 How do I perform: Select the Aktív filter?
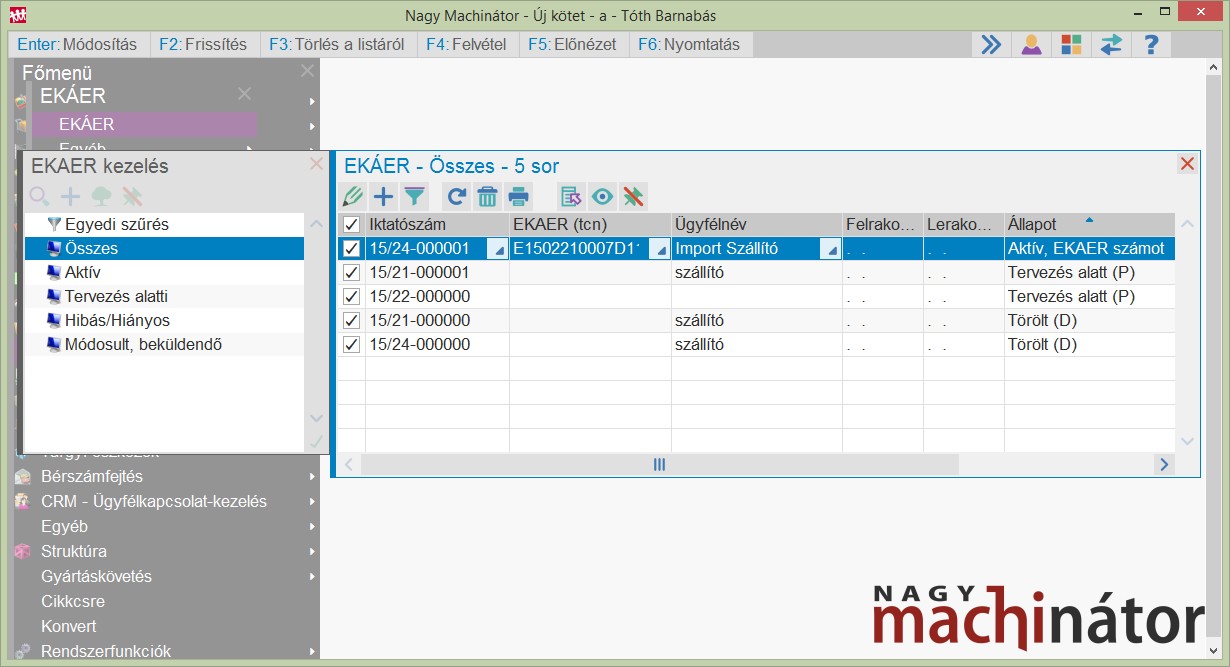[x=164, y=272]
